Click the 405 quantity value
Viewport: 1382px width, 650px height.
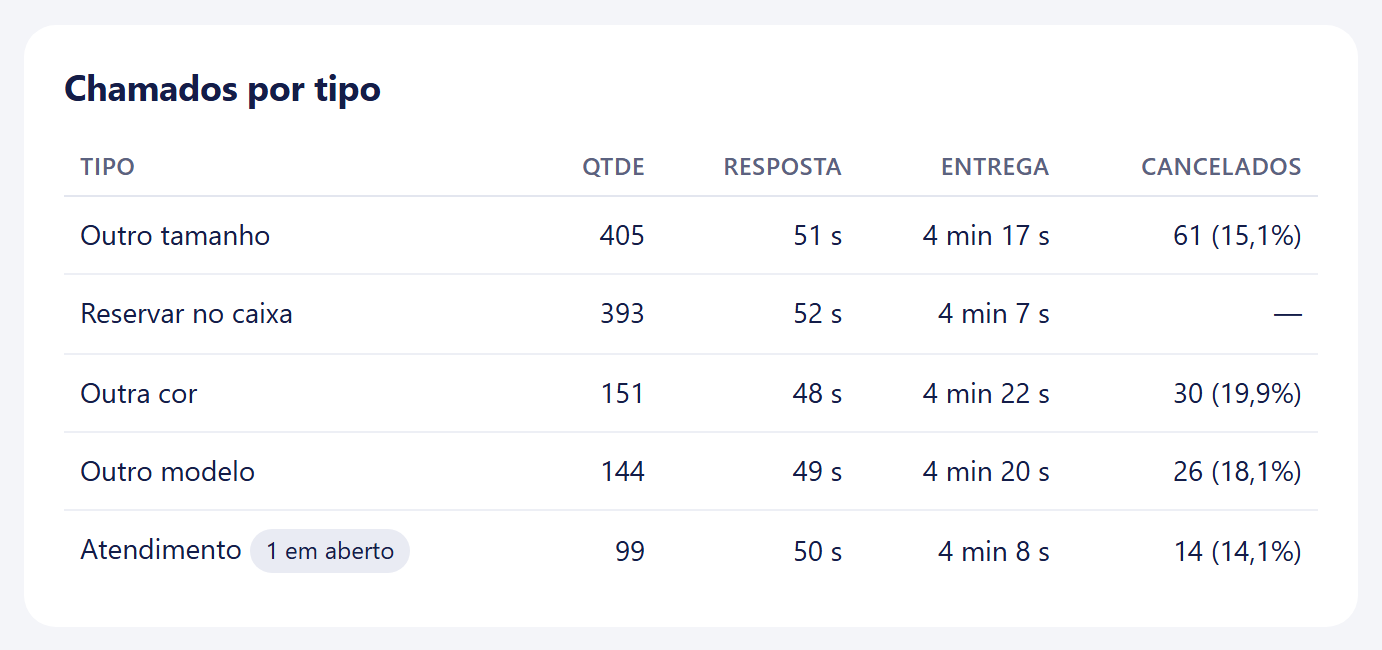(x=622, y=236)
